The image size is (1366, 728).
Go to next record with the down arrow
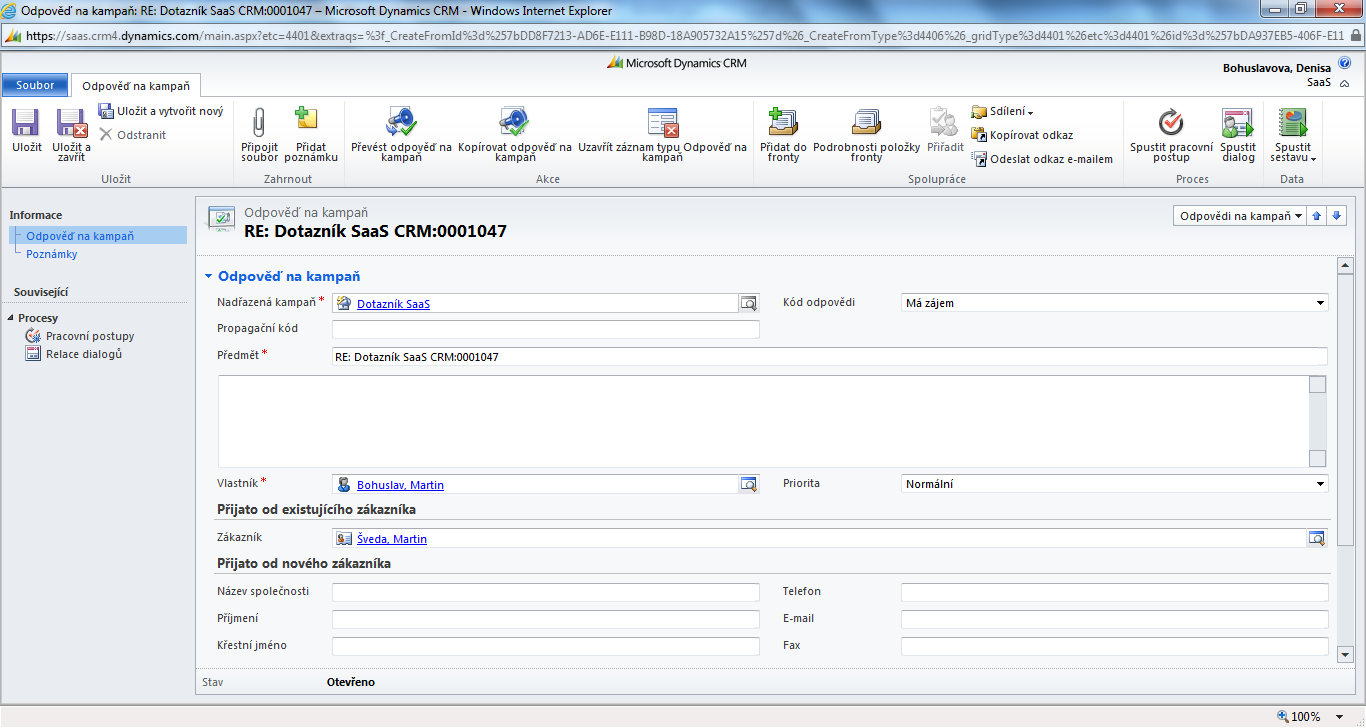click(x=1337, y=215)
